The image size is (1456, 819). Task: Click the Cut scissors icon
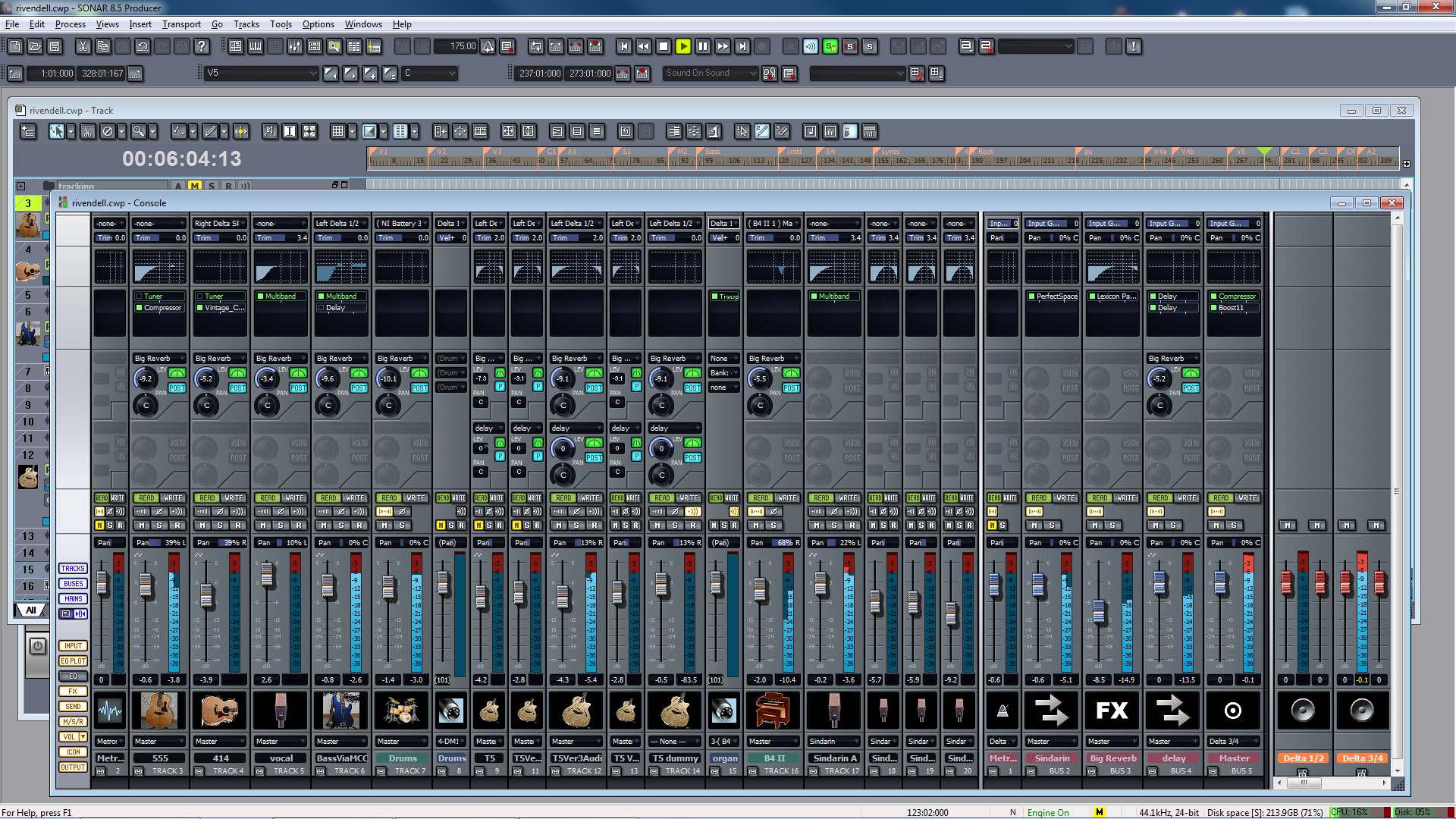[83, 46]
